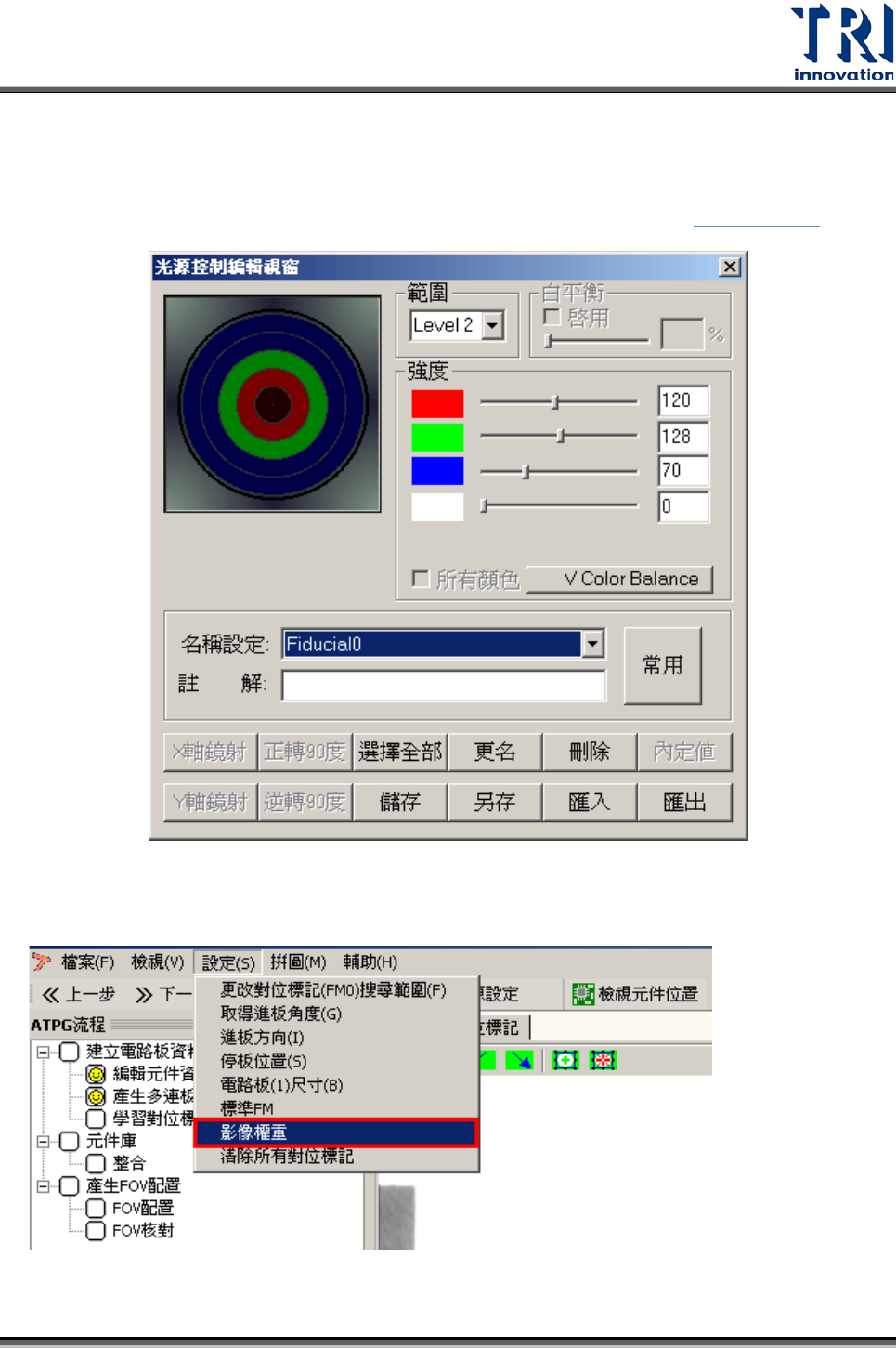Collapse the 元件庫 tree node
The height and width of the screenshot is (1348, 896).
point(43,1141)
